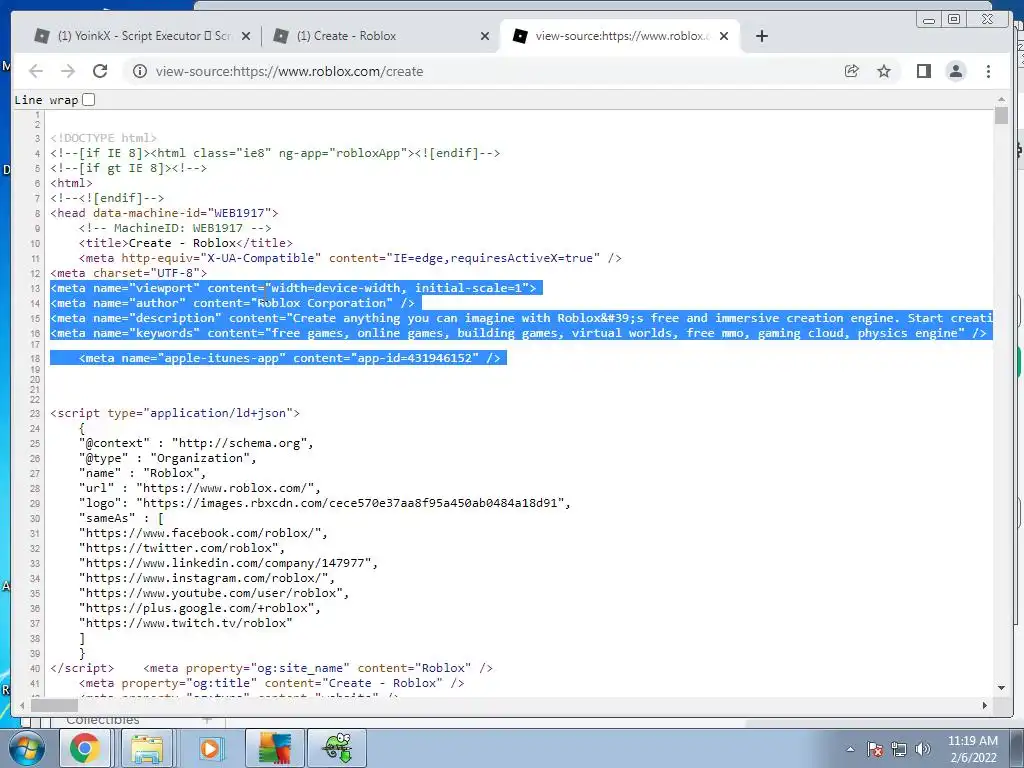Click the horizontal scrollbar right arrow
The image size is (1024, 768).
point(985,705)
